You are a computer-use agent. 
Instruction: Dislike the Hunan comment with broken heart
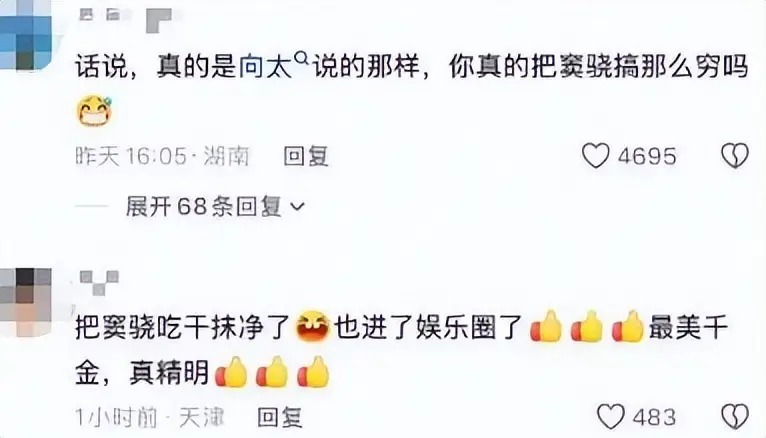[735, 156]
